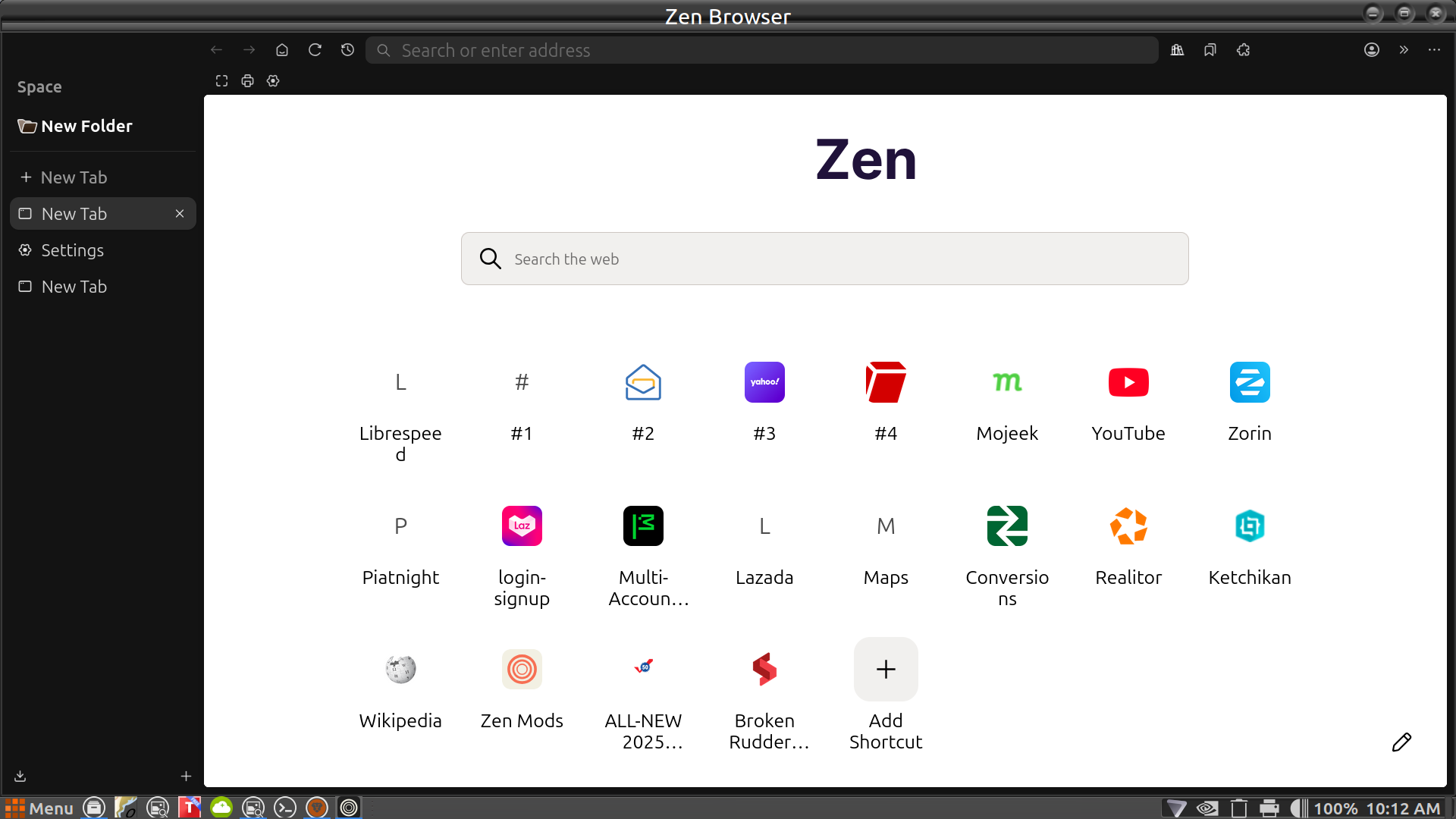Open downloads icon in sidebar bottom
The width and height of the screenshot is (1456, 819).
click(20, 776)
